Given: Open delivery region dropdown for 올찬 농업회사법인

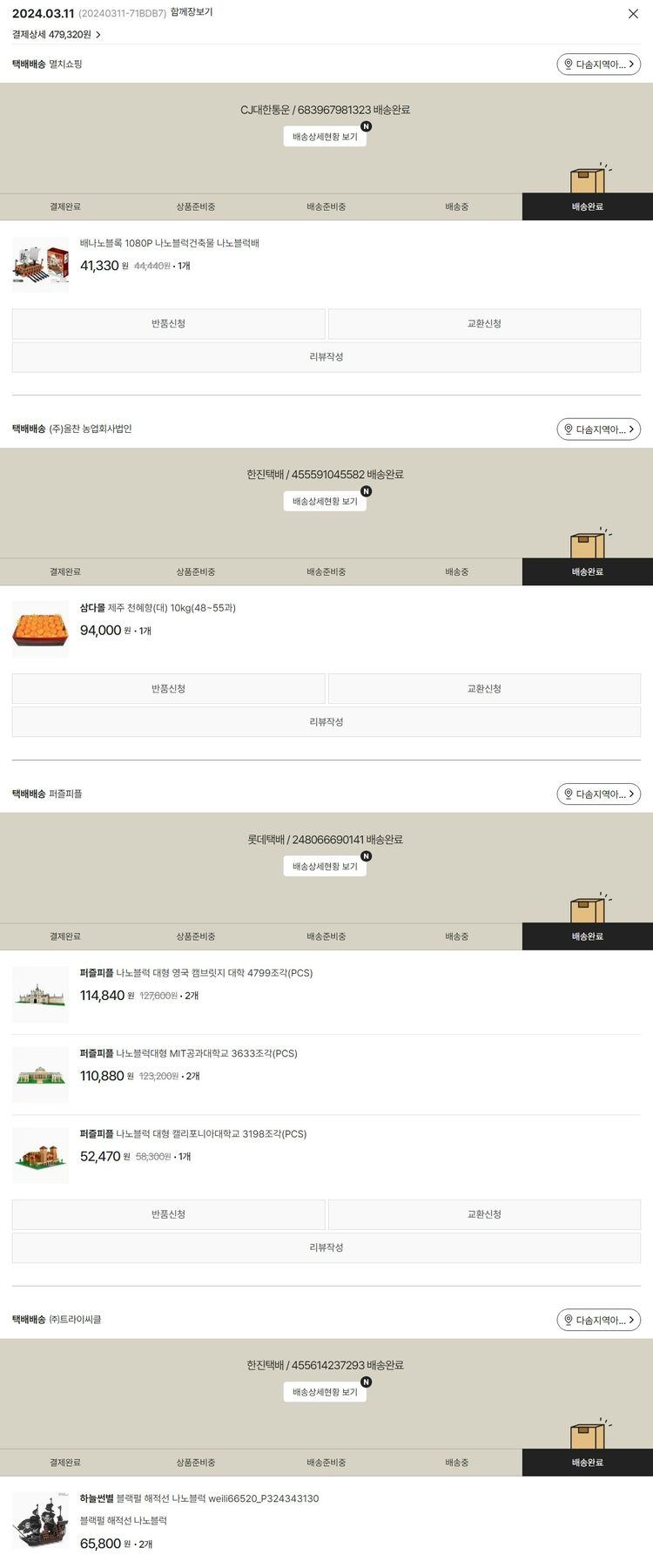Looking at the screenshot, I should coord(598,429).
